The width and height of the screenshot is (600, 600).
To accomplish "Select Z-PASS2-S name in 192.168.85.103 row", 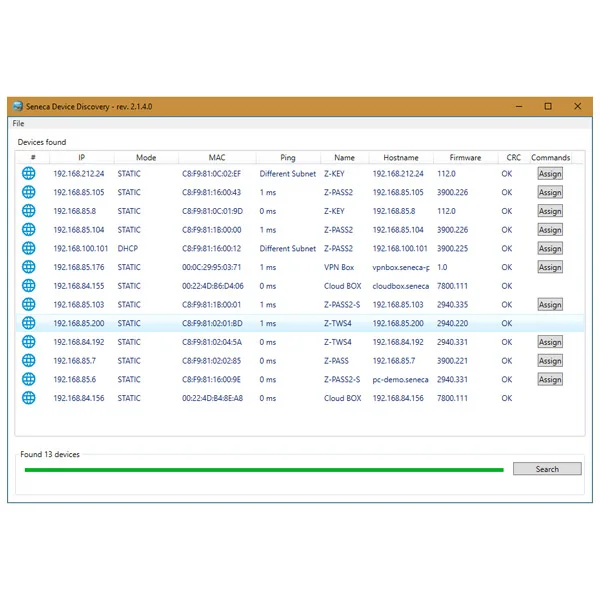I will [342, 305].
